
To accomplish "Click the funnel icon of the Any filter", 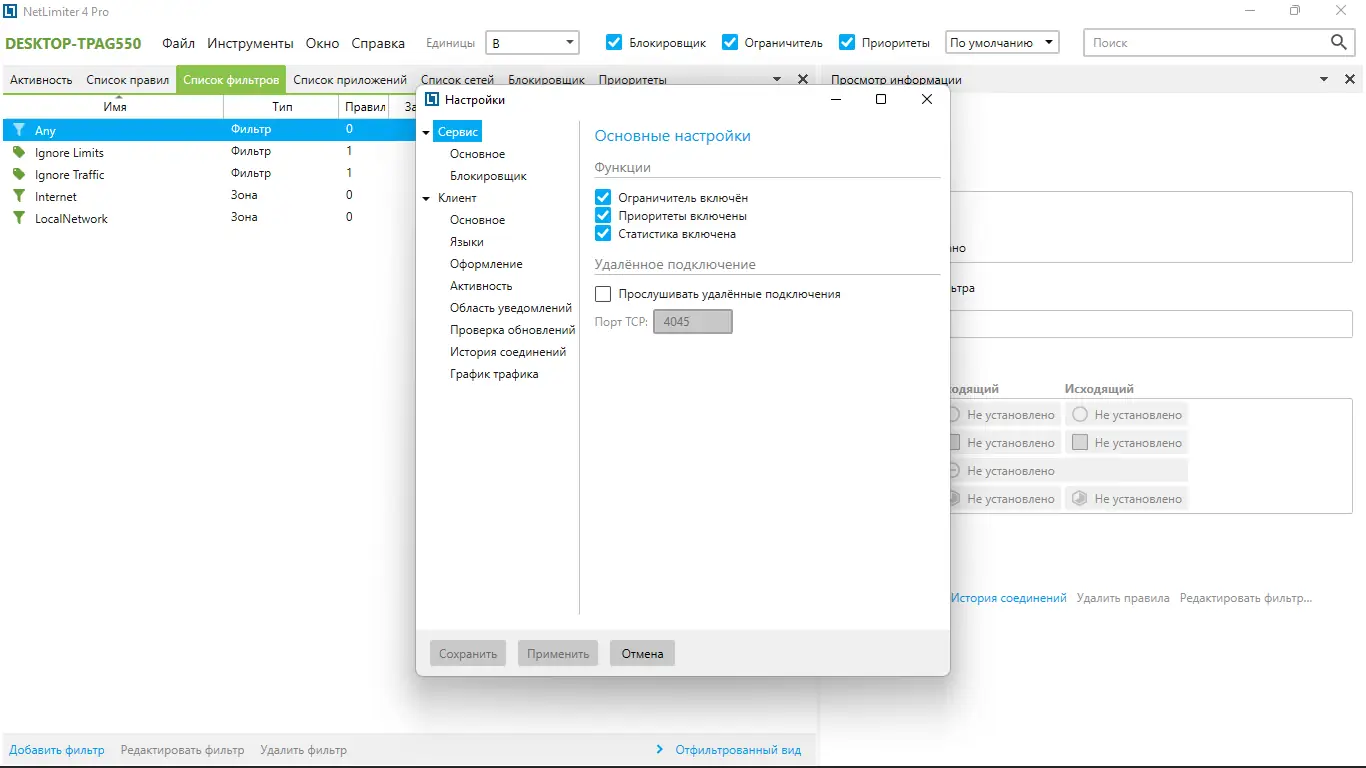I will tap(18, 130).
